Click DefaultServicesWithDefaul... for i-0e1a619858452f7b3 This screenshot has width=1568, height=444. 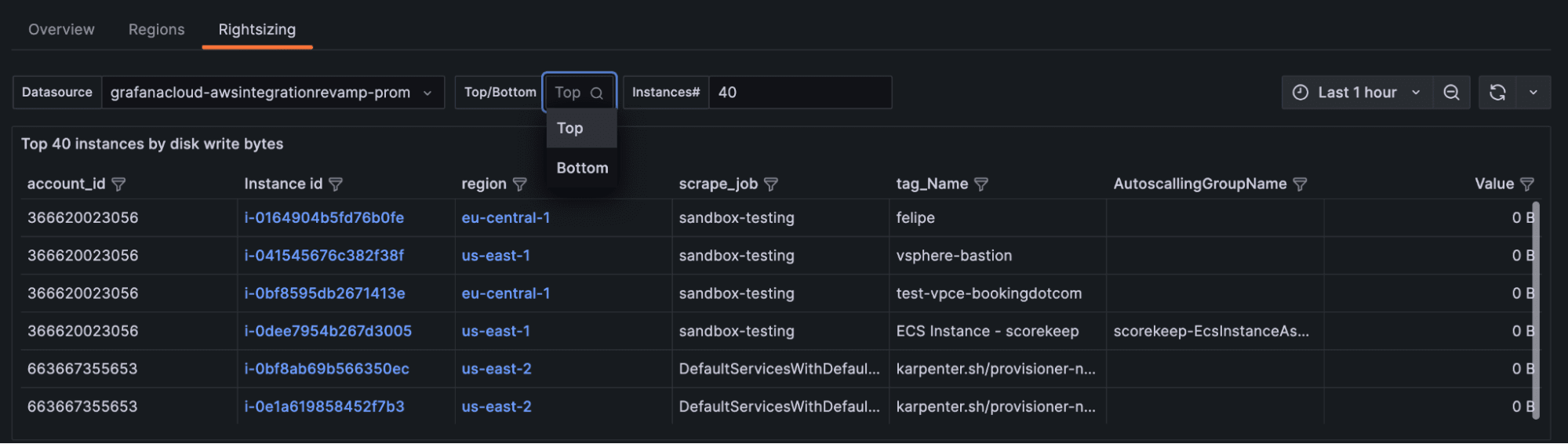(780, 406)
